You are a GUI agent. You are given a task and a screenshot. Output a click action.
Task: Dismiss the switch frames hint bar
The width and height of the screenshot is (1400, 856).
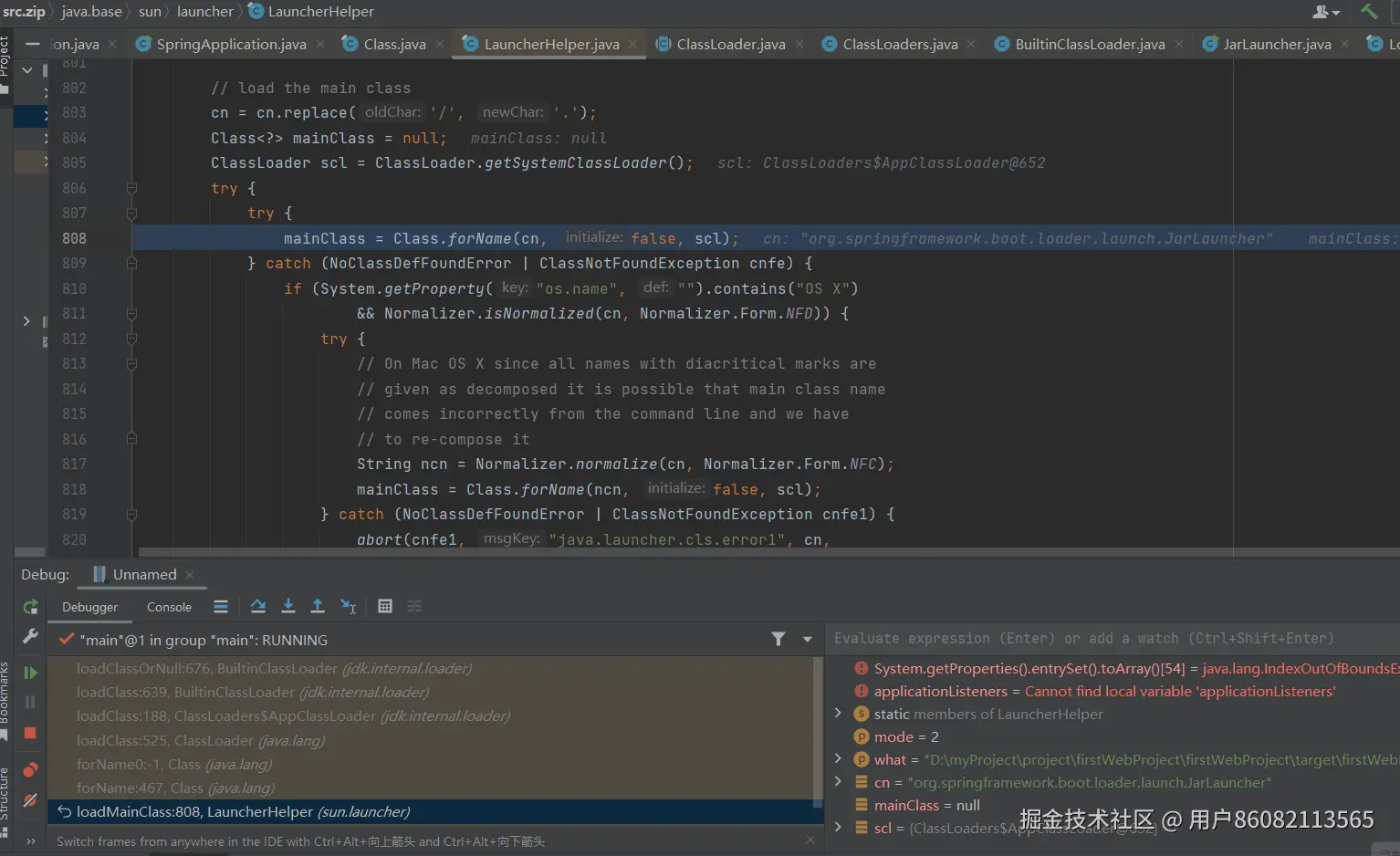(810, 840)
